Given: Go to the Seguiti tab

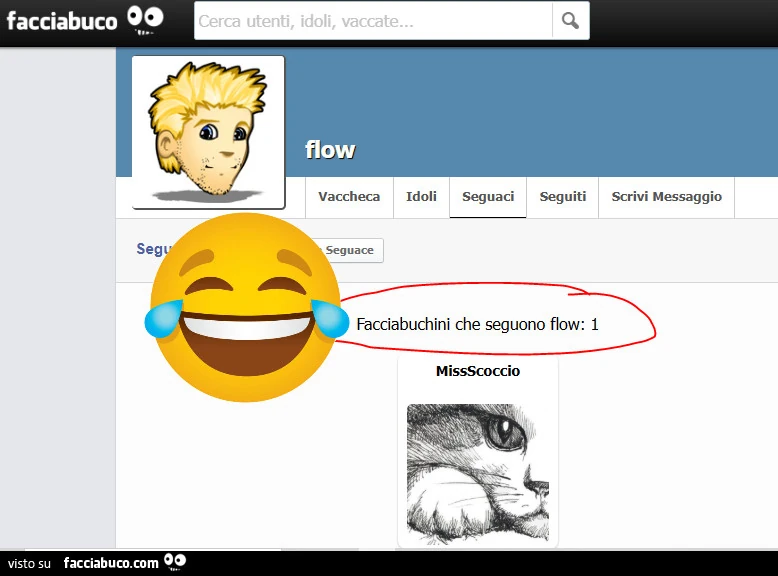Looking at the screenshot, I should (563, 197).
